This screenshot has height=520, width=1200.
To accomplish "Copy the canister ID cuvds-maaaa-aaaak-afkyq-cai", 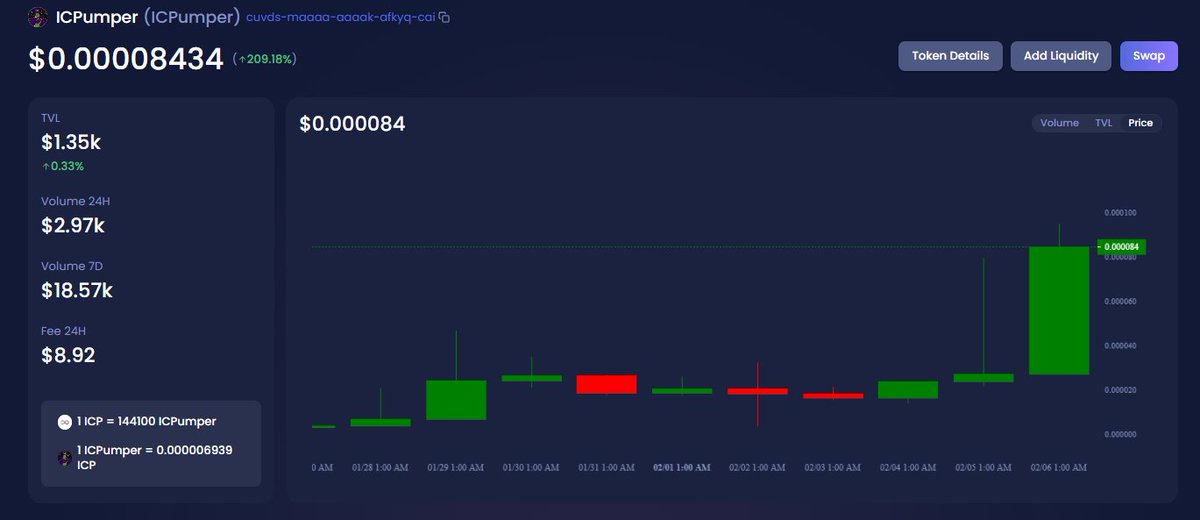I will coord(445,17).
